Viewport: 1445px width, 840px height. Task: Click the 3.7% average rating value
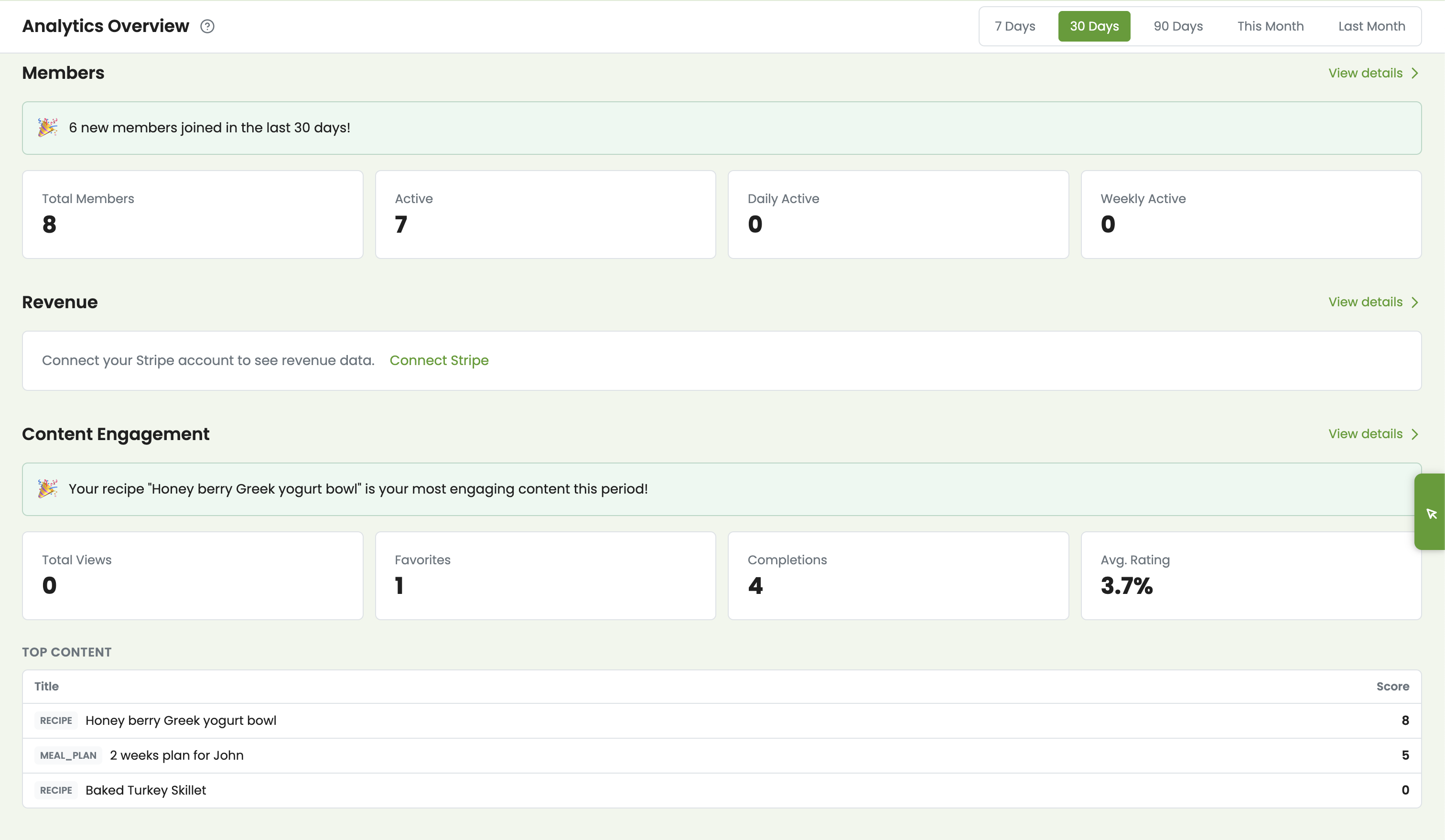click(x=1126, y=586)
